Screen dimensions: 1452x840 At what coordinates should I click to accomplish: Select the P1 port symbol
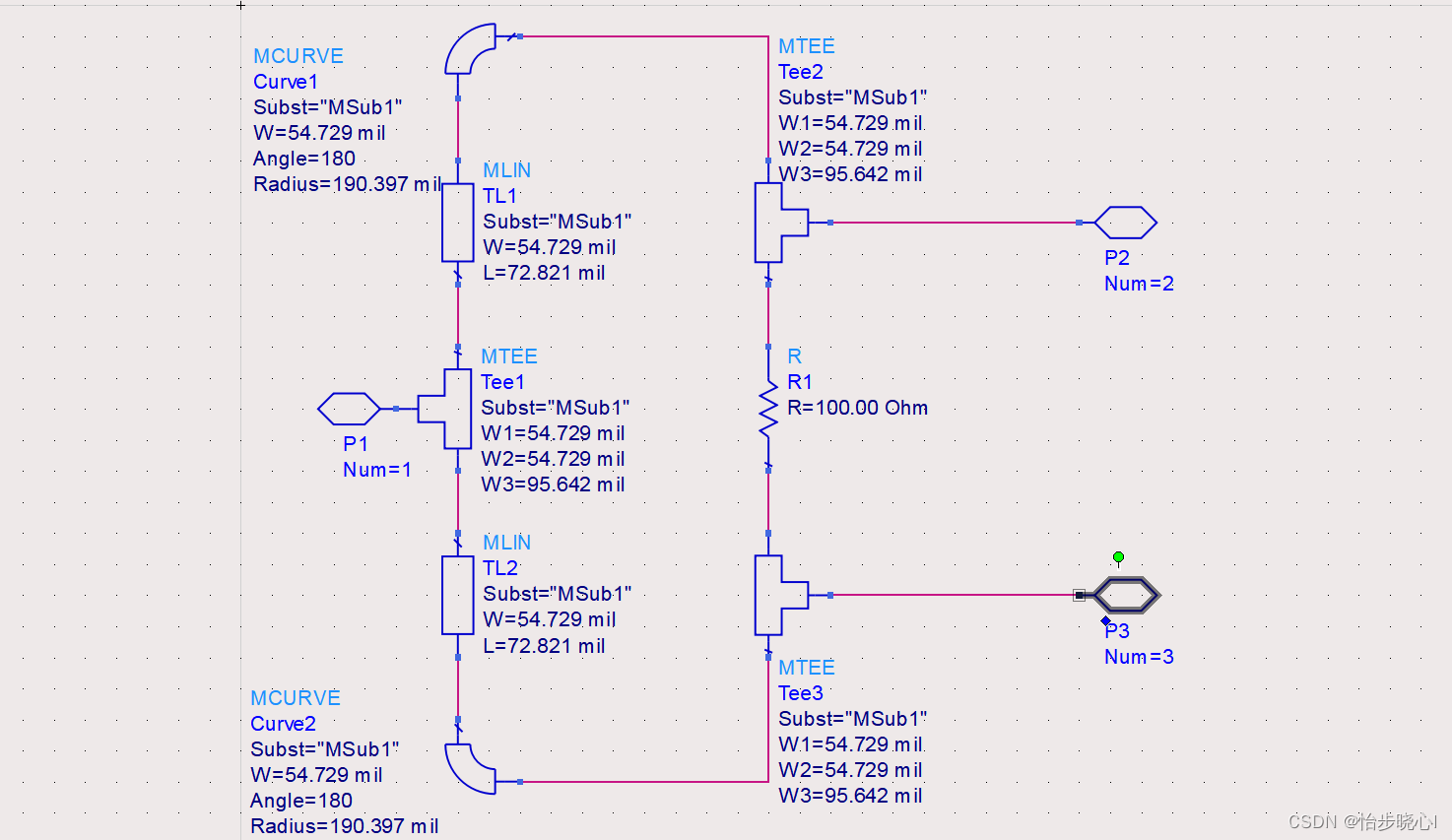349,409
